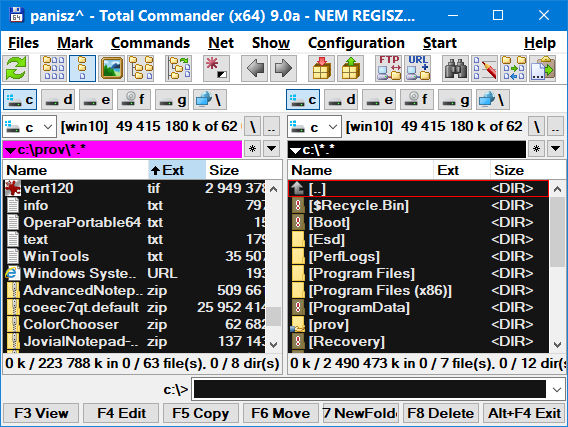Image resolution: width=568 pixels, height=427 pixels.
Task: Launch the synchronize directories icon
Action: click(513, 68)
